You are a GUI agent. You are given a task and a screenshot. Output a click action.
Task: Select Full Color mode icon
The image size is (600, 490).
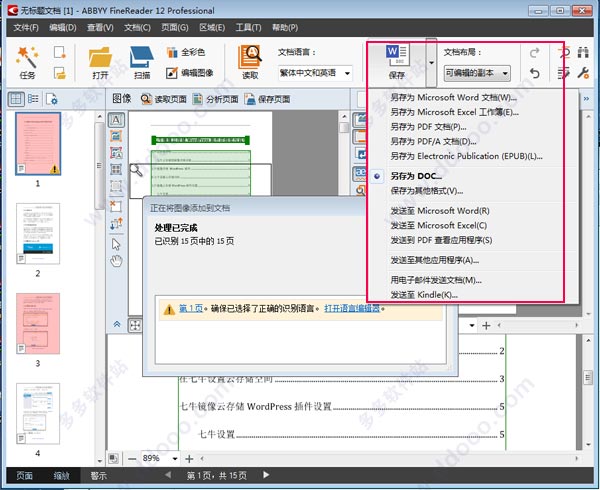tap(172, 52)
